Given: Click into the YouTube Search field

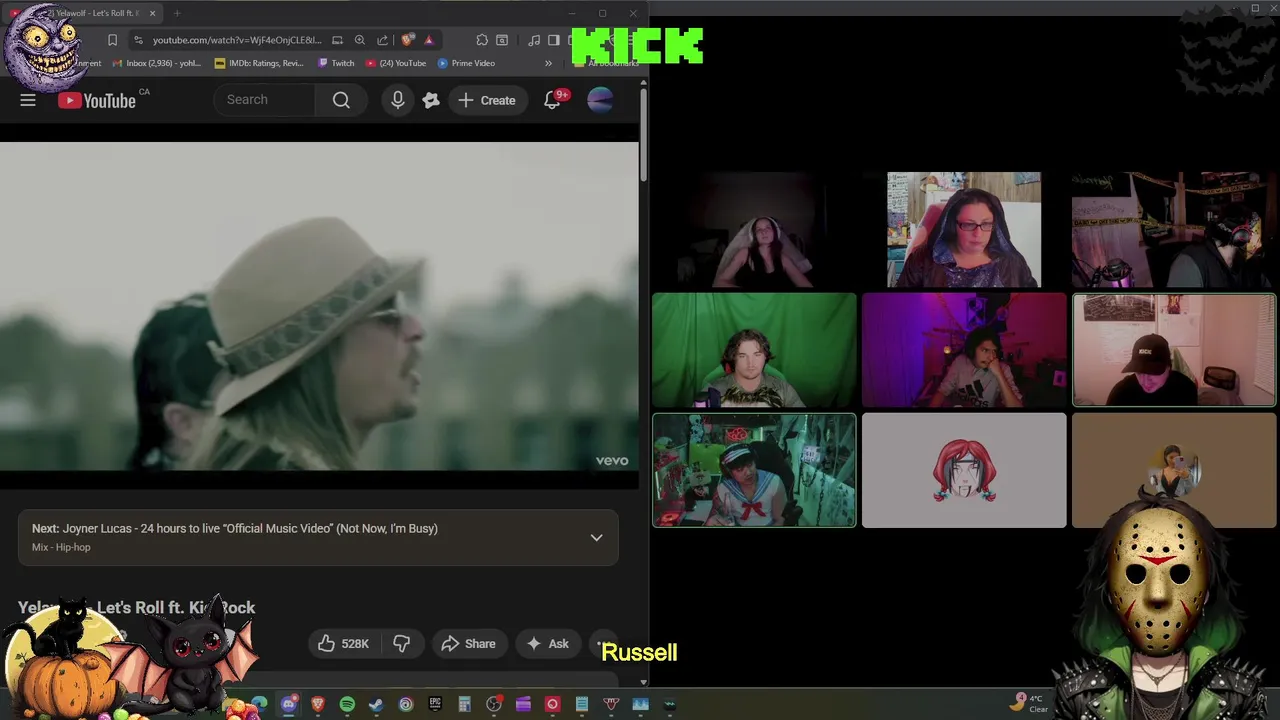Looking at the screenshot, I should click(266, 100).
